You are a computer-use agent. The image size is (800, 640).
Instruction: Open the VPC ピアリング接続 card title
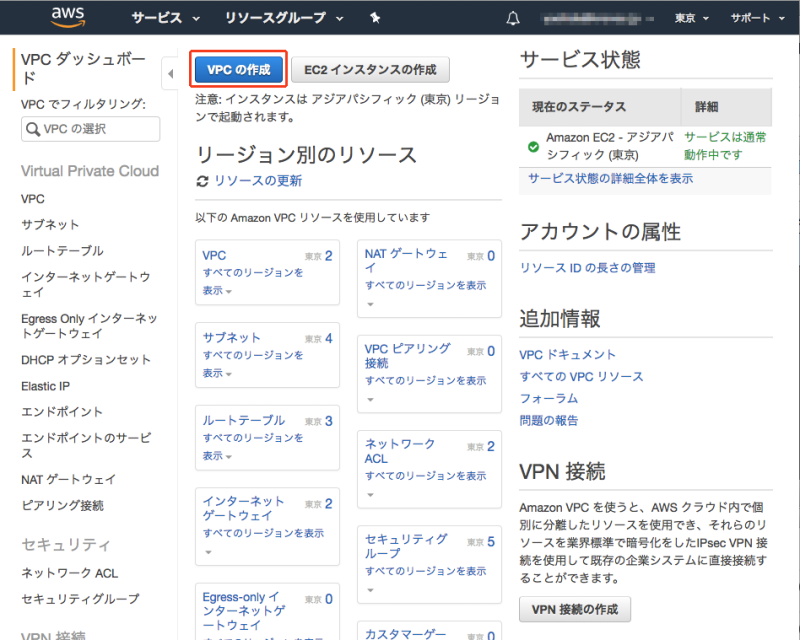tap(408, 356)
